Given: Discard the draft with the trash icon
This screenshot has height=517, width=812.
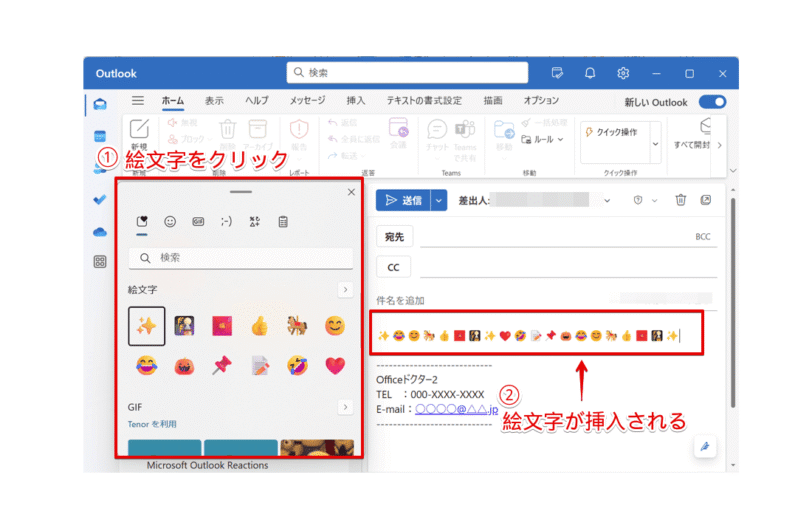Looking at the screenshot, I should (680, 200).
